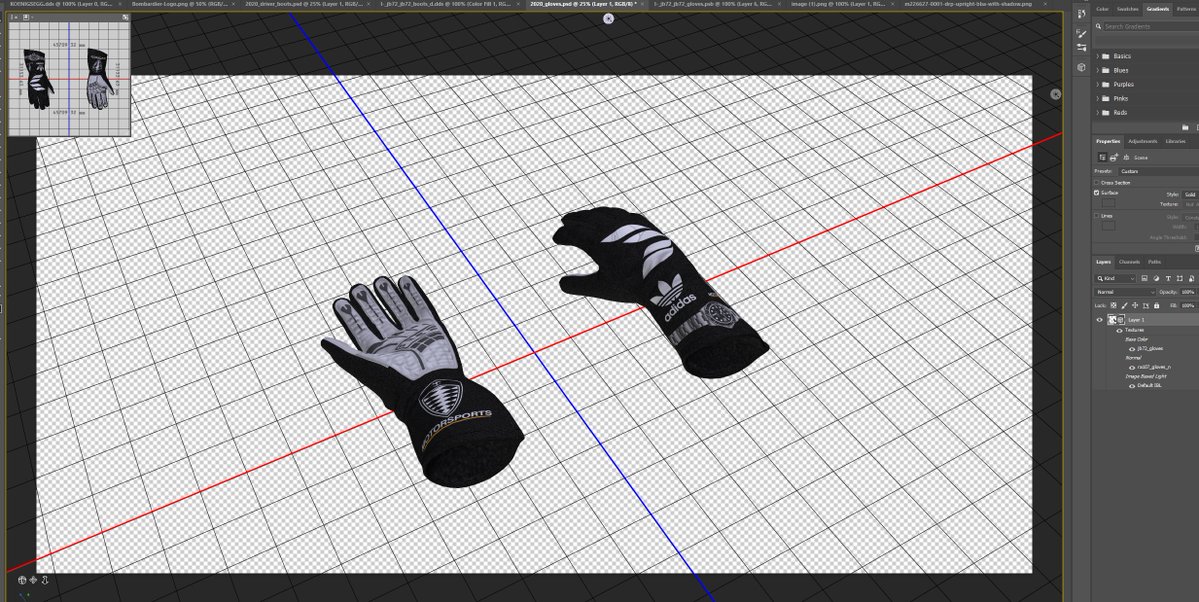Open the 3D panel cube icon
1199x602 pixels.
click(1081, 67)
